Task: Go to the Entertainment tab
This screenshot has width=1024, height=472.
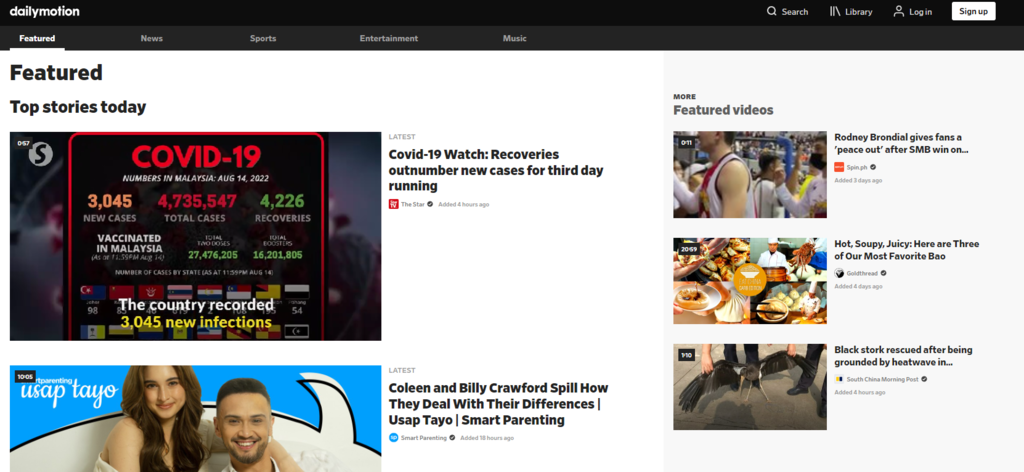Action: click(389, 39)
